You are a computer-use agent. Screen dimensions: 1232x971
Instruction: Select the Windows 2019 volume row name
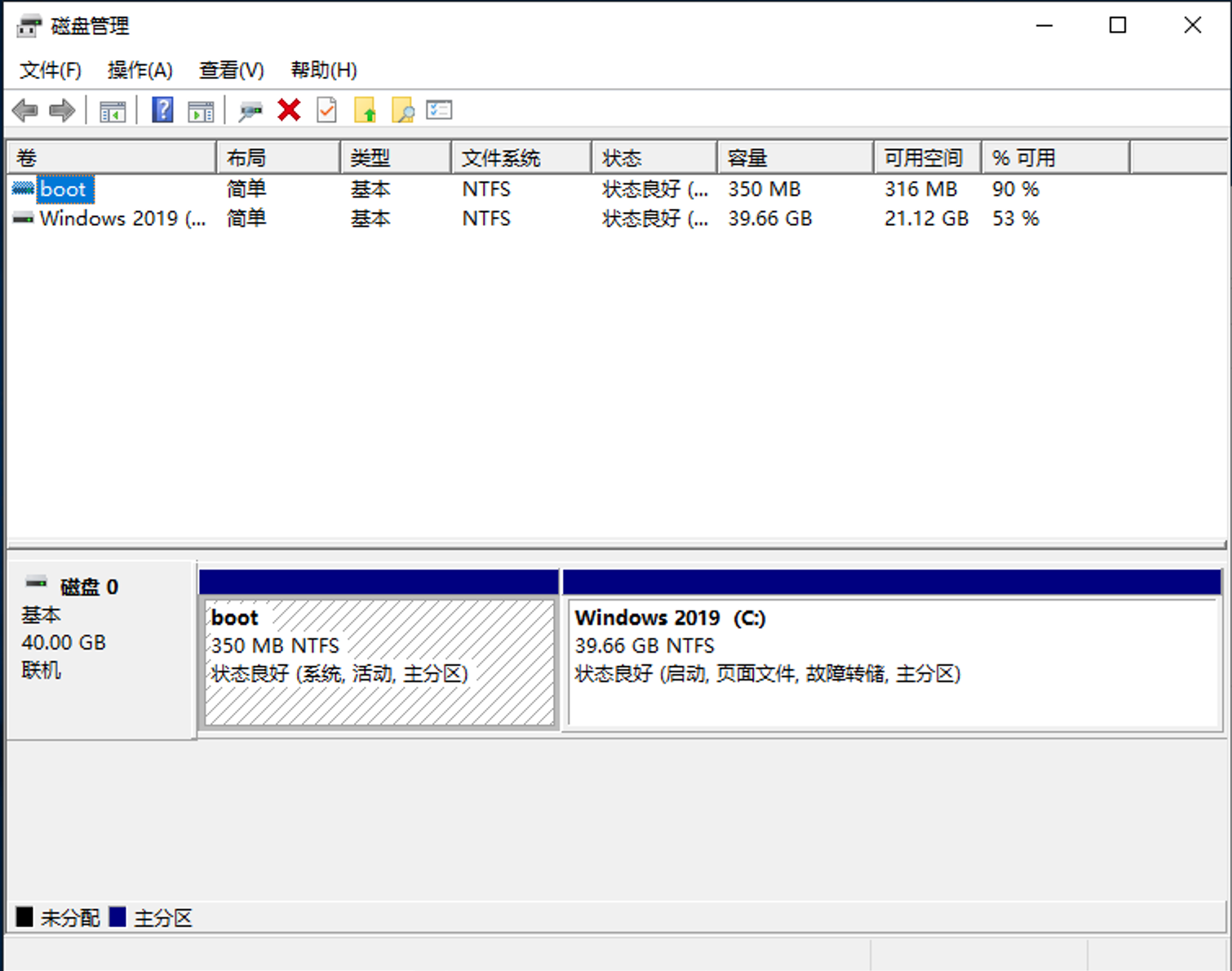tap(122, 219)
